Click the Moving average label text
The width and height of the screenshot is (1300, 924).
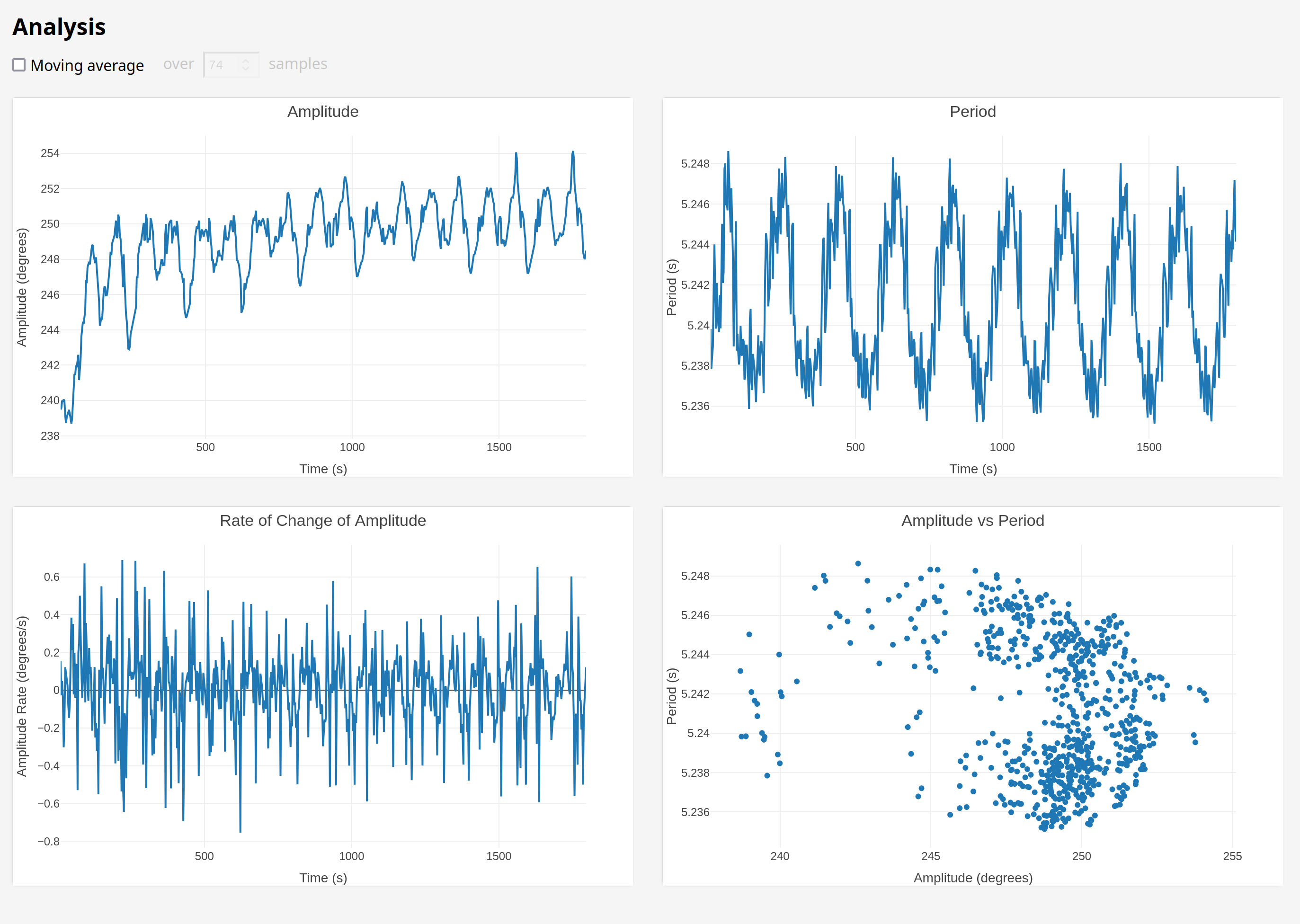pyautogui.click(x=87, y=65)
